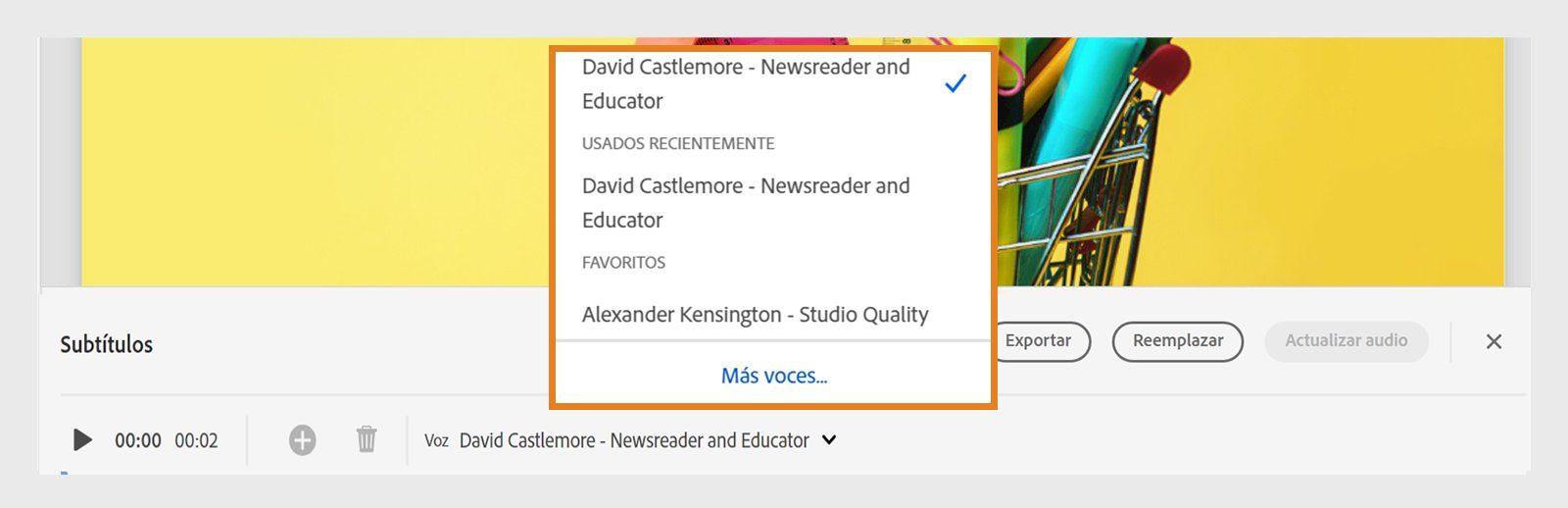This screenshot has height=508, width=1568.
Task: Click the Actualizar audio button
Action: click(x=1346, y=341)
